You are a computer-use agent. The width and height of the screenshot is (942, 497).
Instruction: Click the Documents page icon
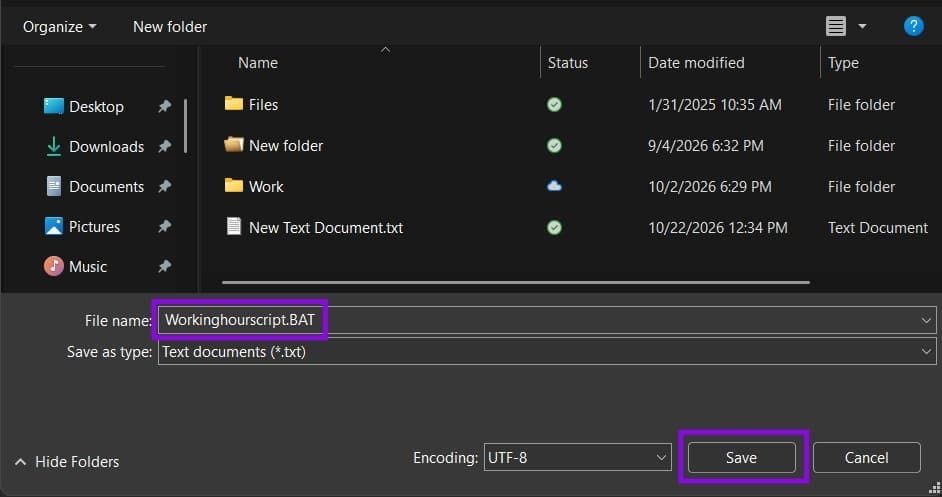point(53,186)
